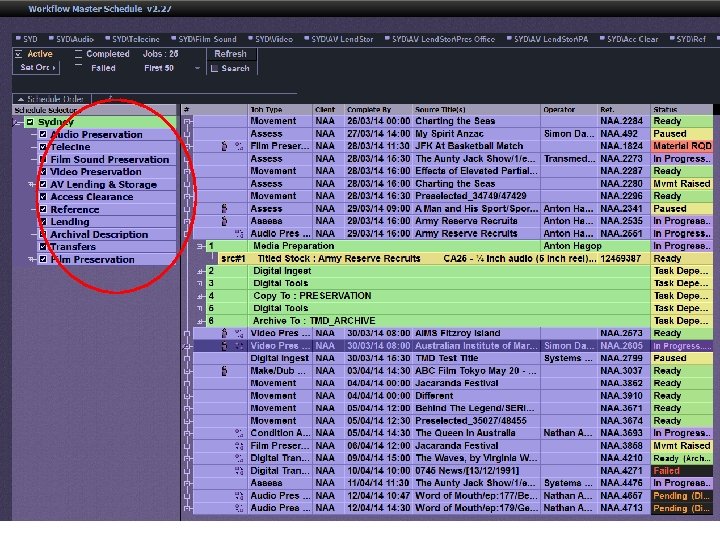Screen dimensions: 720x540
Task: Uncheck Telecine in schedule selector
Action: click(43, 146)
